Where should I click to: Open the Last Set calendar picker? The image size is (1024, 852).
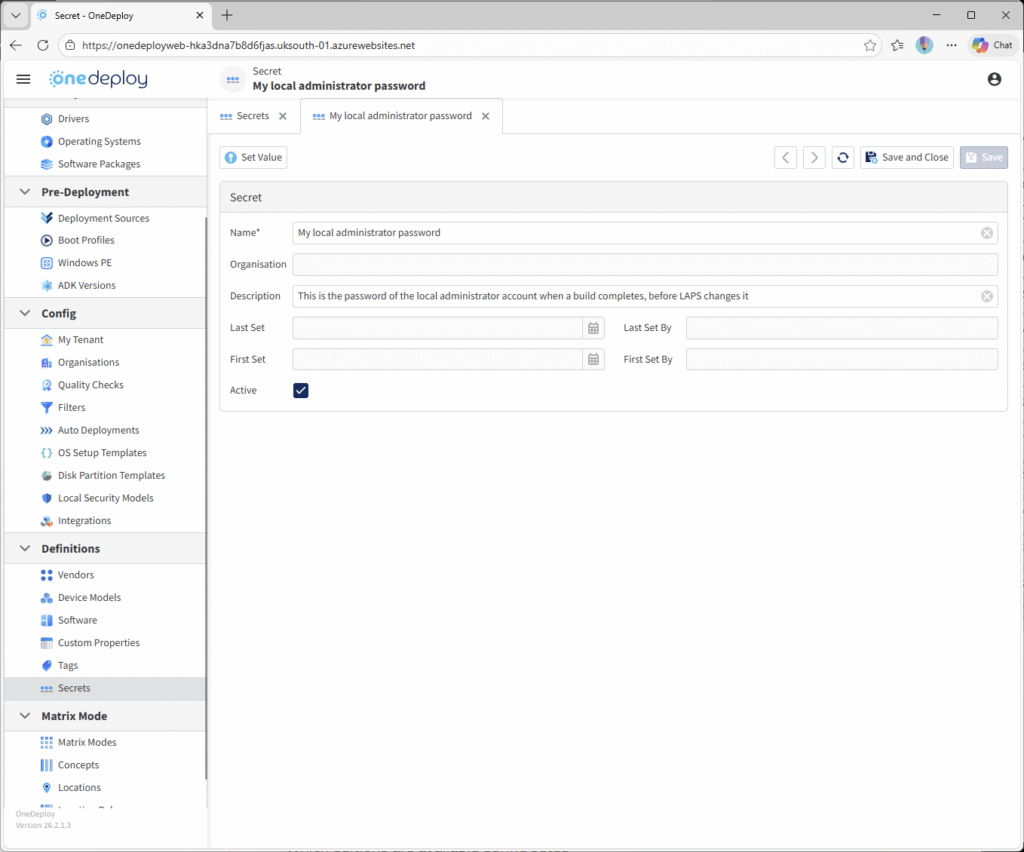593,328
